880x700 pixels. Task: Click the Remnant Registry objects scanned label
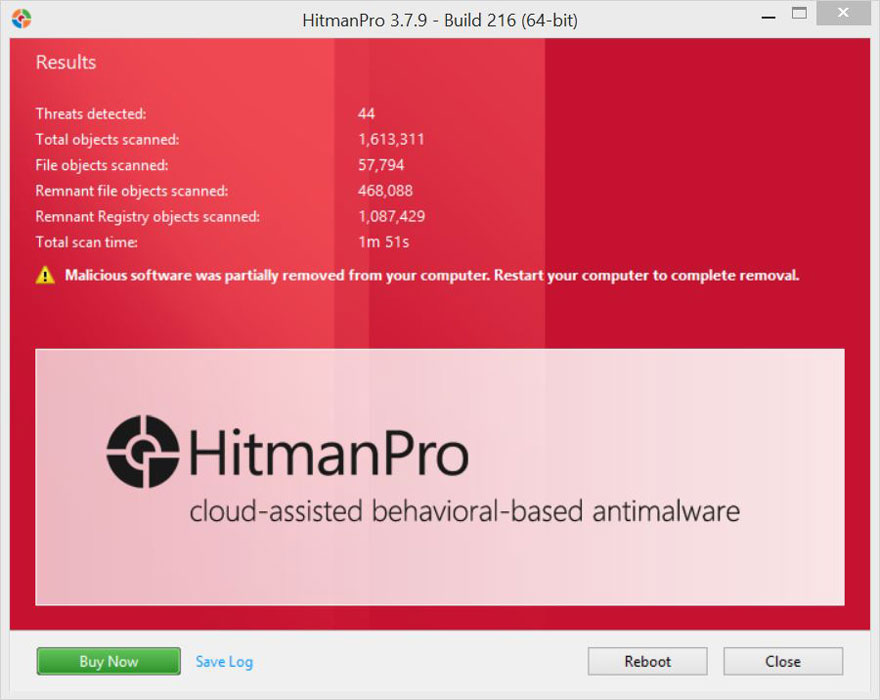(x=148, y=217)
